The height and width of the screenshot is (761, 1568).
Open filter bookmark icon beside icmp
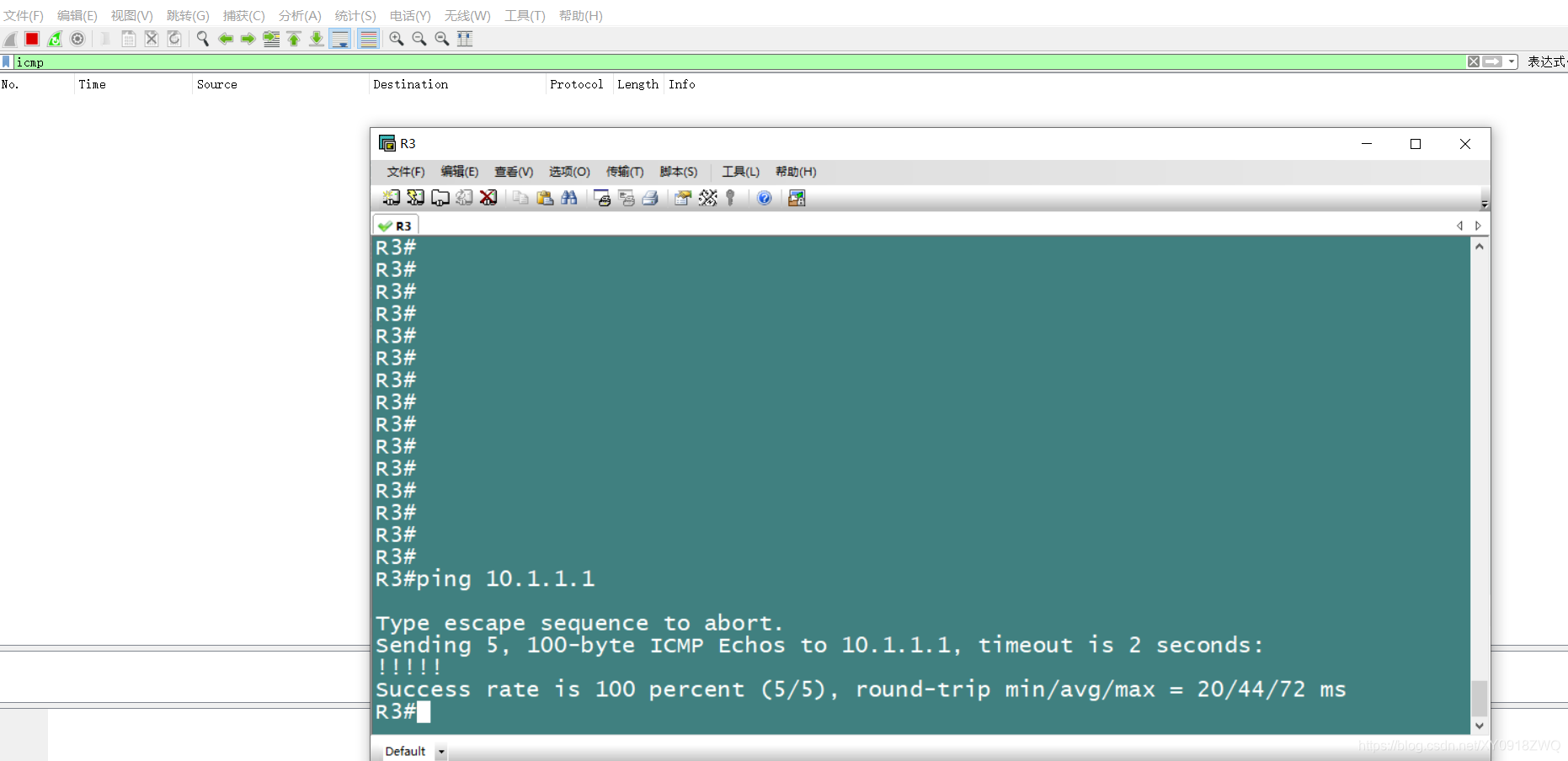click(x=7, y=61)
